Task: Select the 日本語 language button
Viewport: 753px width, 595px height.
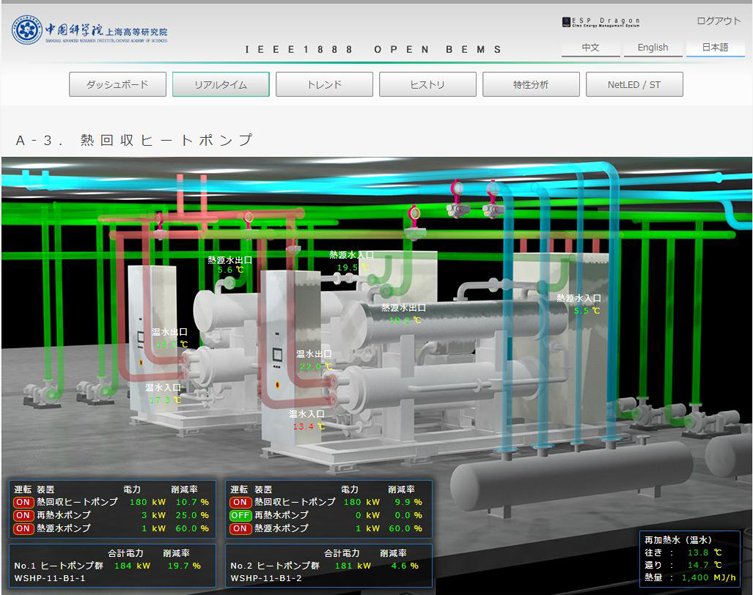Action: pos(716,48)
